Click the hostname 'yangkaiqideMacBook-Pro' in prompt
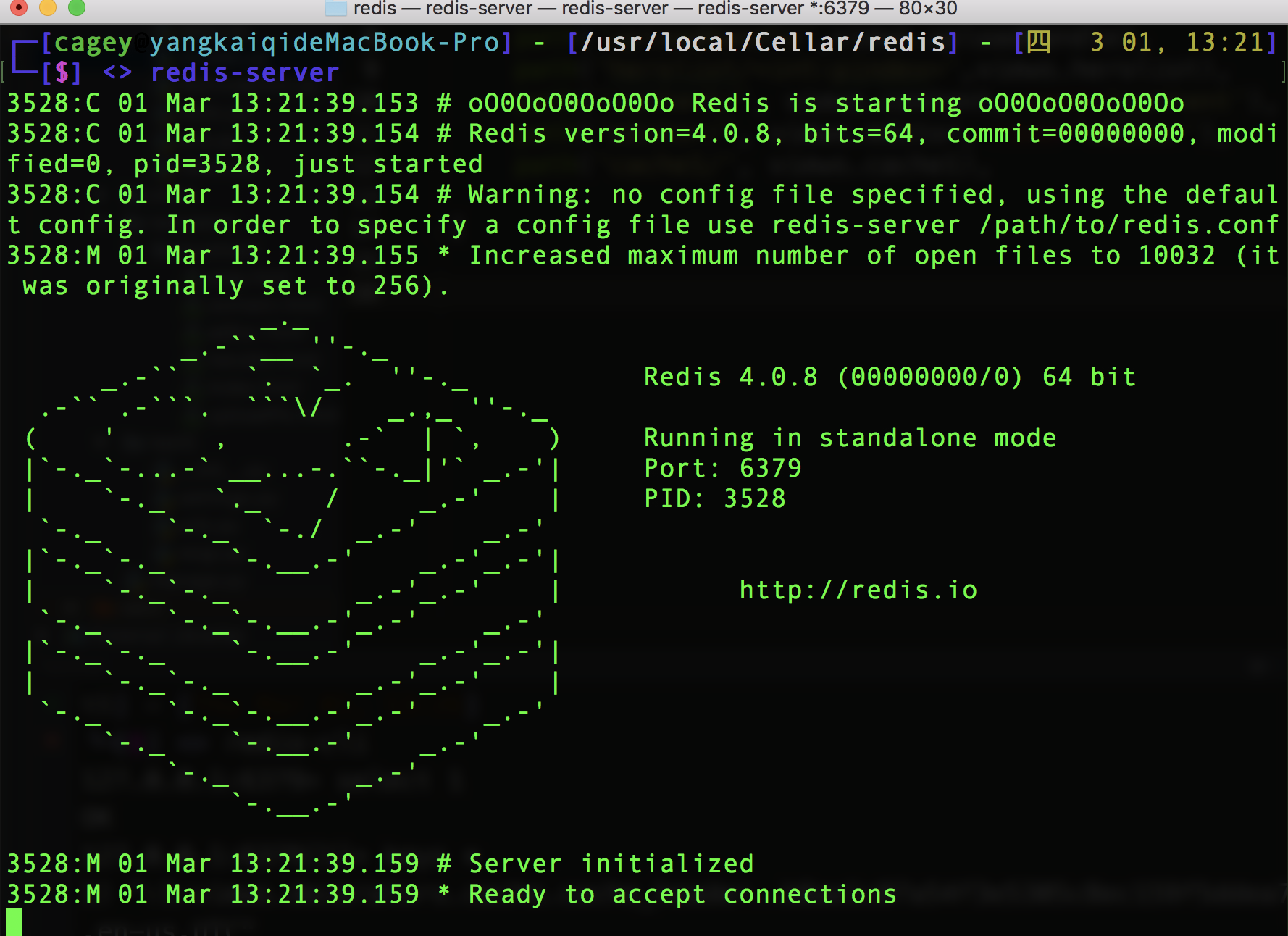 tap(325, 42)
